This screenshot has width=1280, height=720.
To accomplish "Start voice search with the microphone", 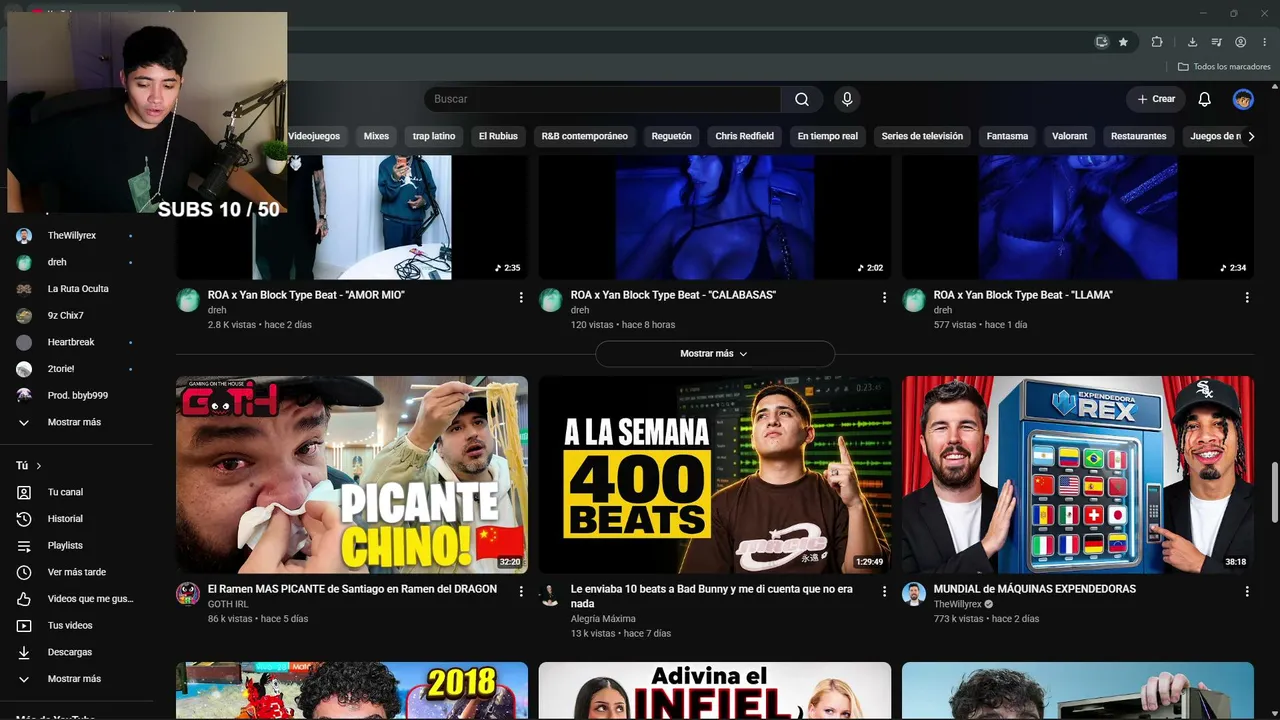I will point(847,99).
